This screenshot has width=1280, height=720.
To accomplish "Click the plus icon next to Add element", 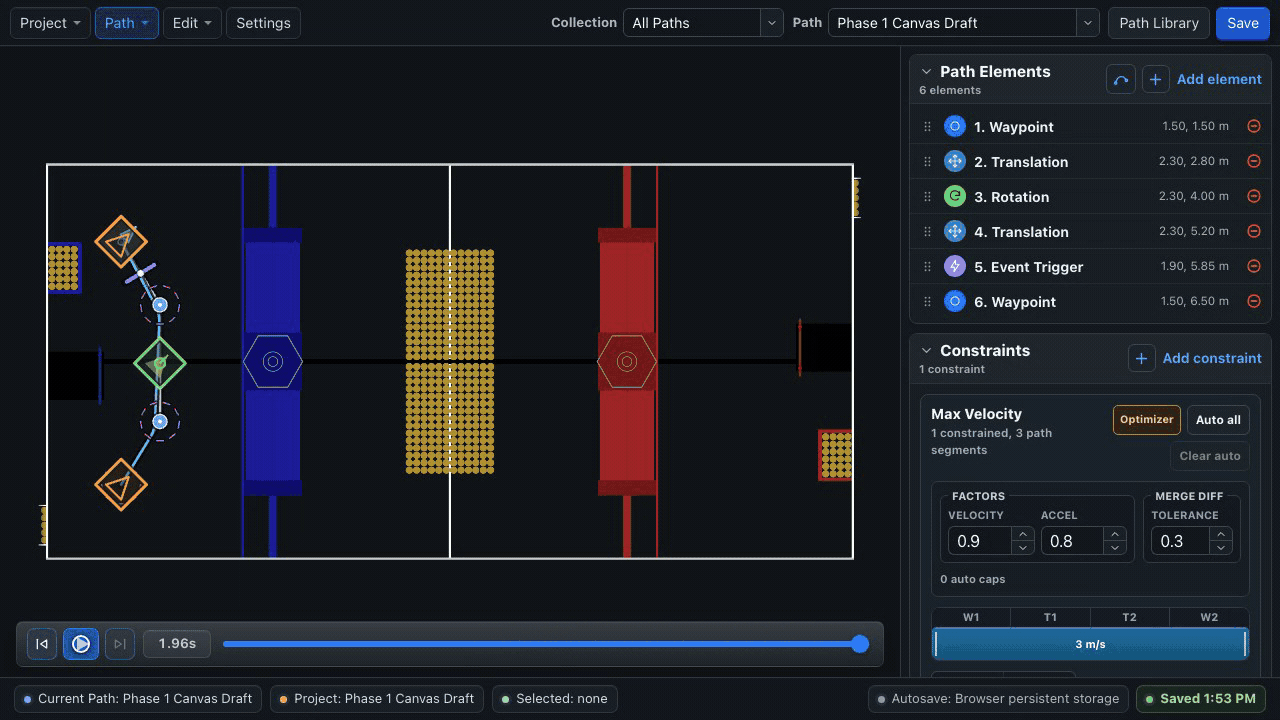I will pos(1155,80).
